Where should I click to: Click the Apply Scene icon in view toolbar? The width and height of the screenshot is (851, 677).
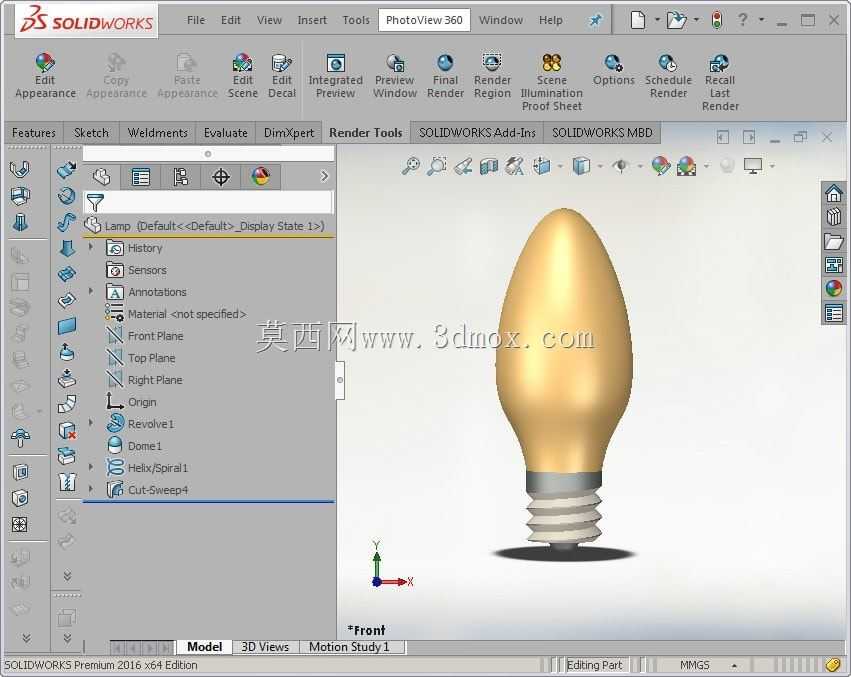coord(687,166)
